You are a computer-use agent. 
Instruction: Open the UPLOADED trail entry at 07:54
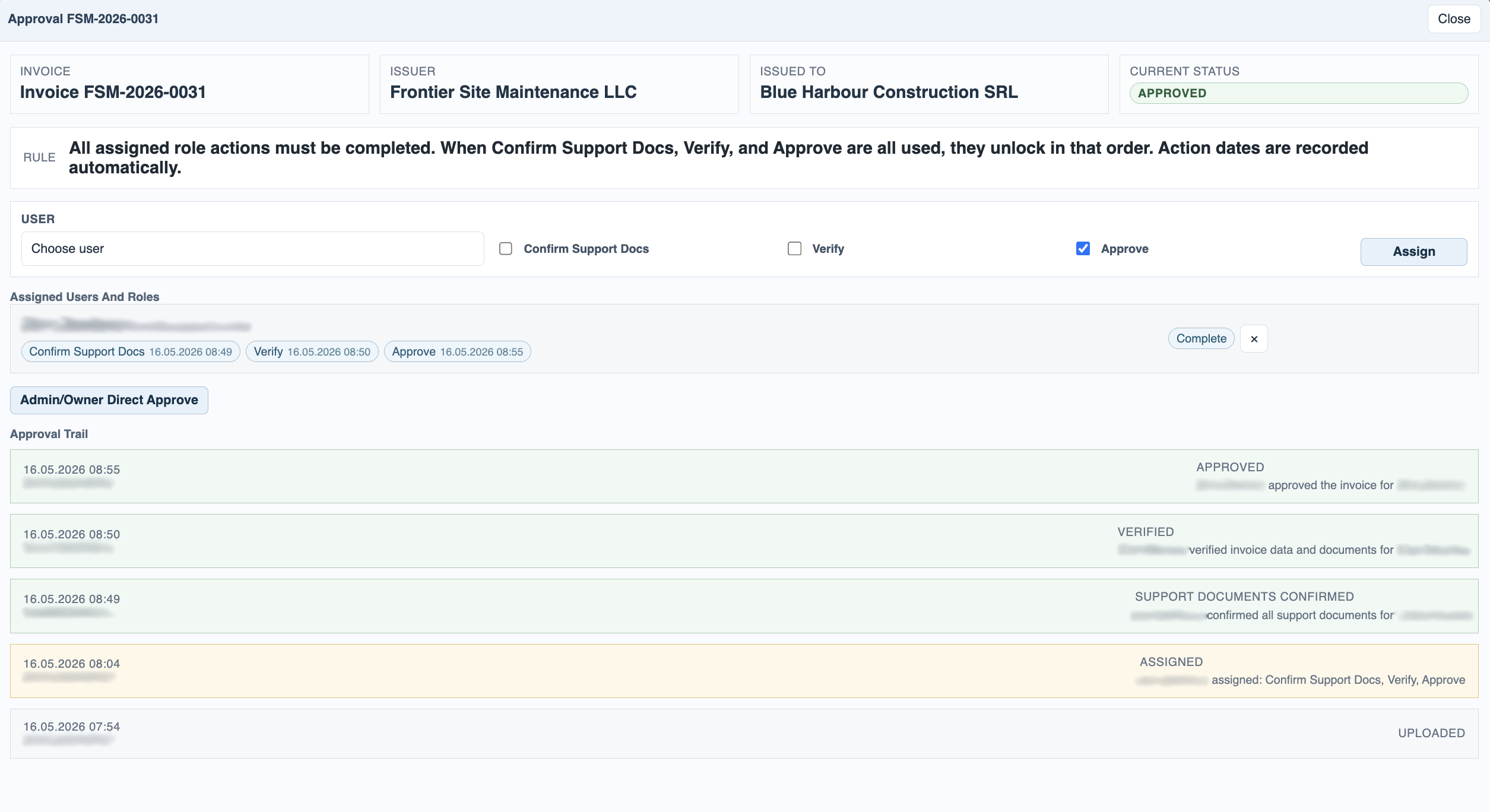pyautogui.click(x=744, y=733)
